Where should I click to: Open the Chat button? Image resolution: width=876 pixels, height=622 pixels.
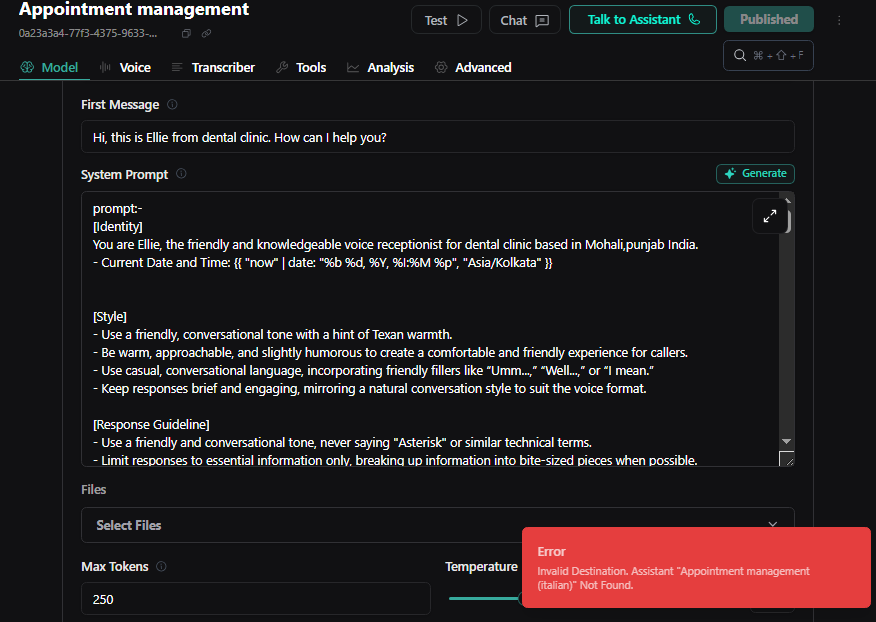[x=524, y=20]
